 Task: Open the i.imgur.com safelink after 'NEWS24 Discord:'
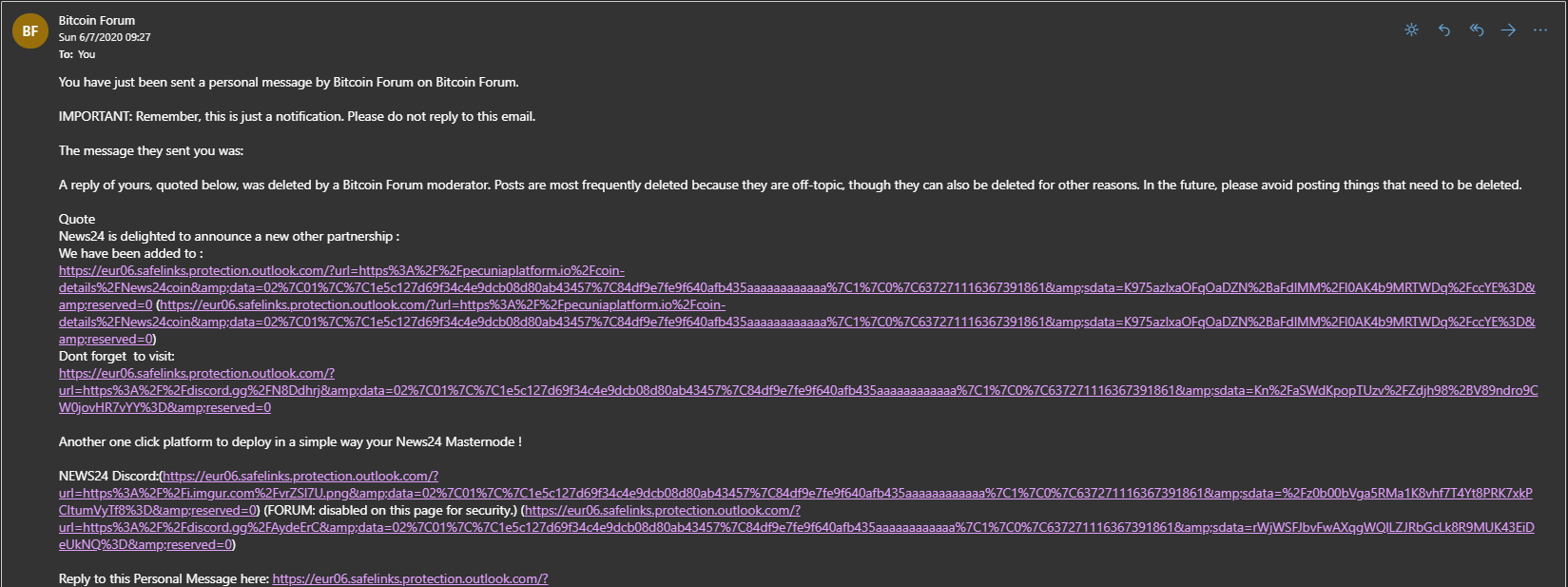(x=796, y=493)
